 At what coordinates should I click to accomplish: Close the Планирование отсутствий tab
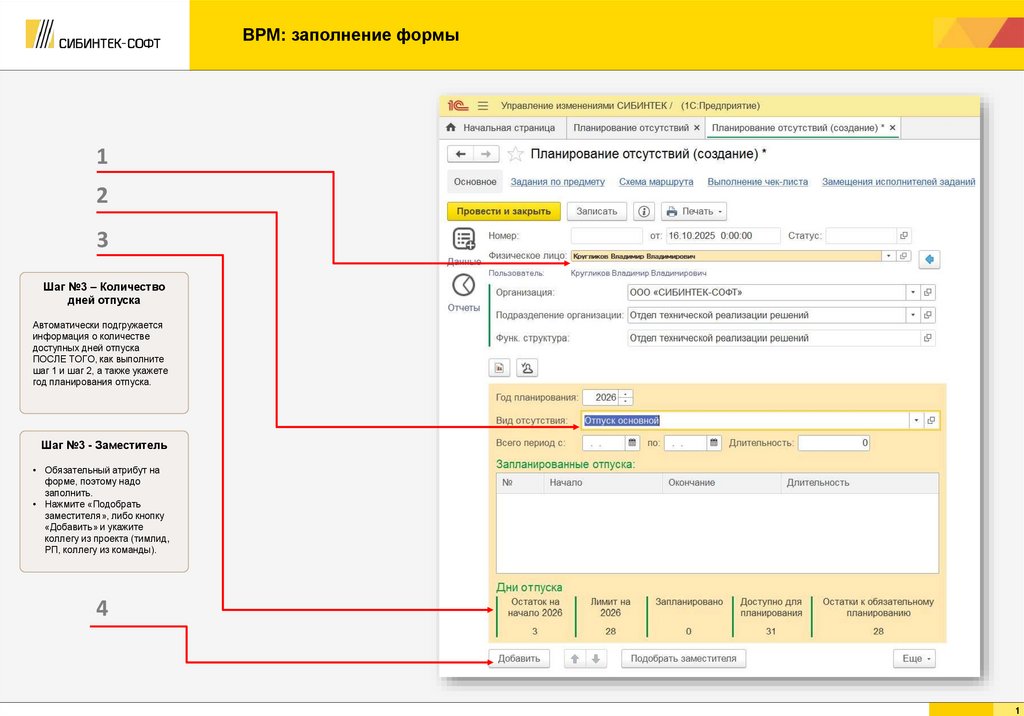click(x=696, y=128)
